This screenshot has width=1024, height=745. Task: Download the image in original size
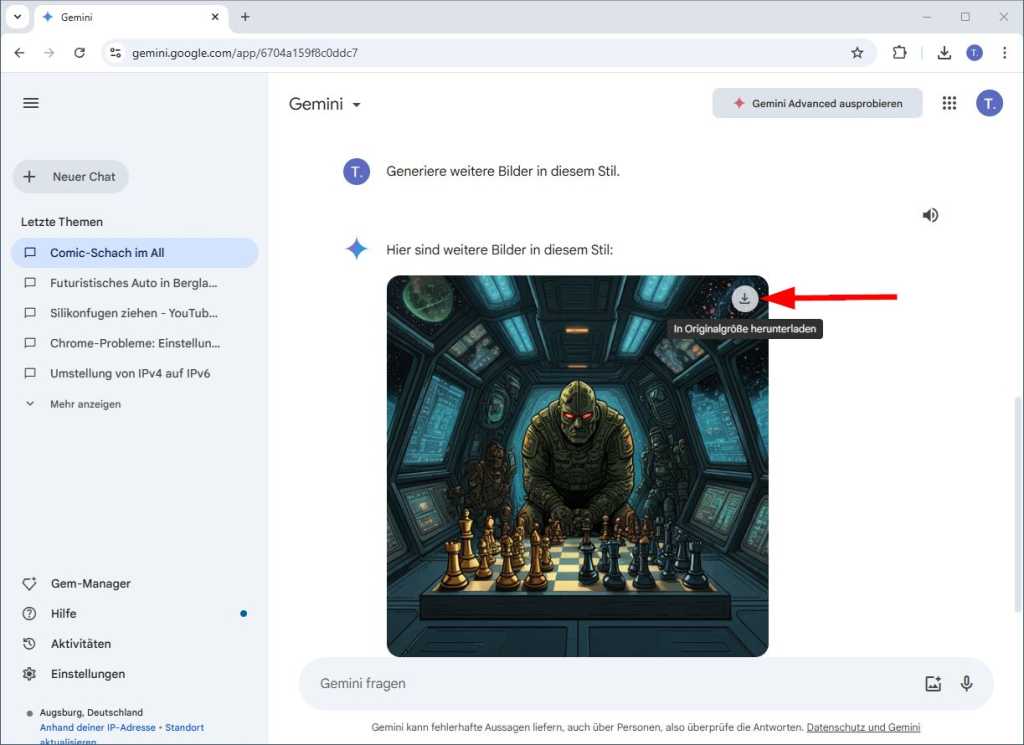click(x=744, y=297)
